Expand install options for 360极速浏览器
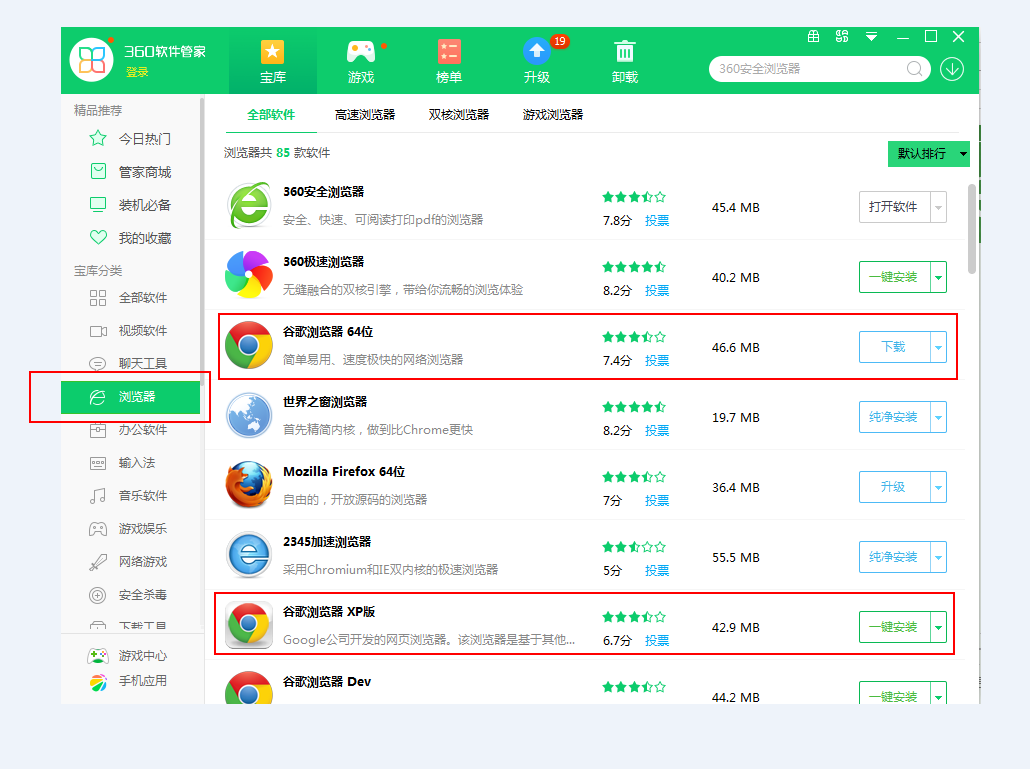This screenshot has height=769, width=1030. pos(938,277)
